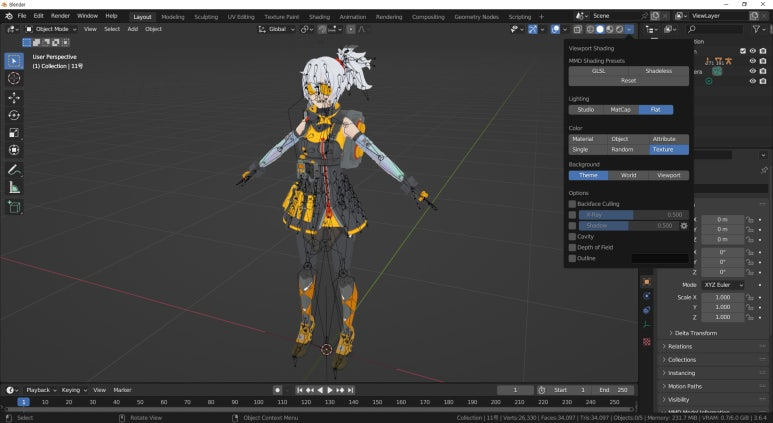Viewport: 773px width, 423px height.
Task: Open rotation Mode XYZ Euler dropdown
Action: (723, 285)
